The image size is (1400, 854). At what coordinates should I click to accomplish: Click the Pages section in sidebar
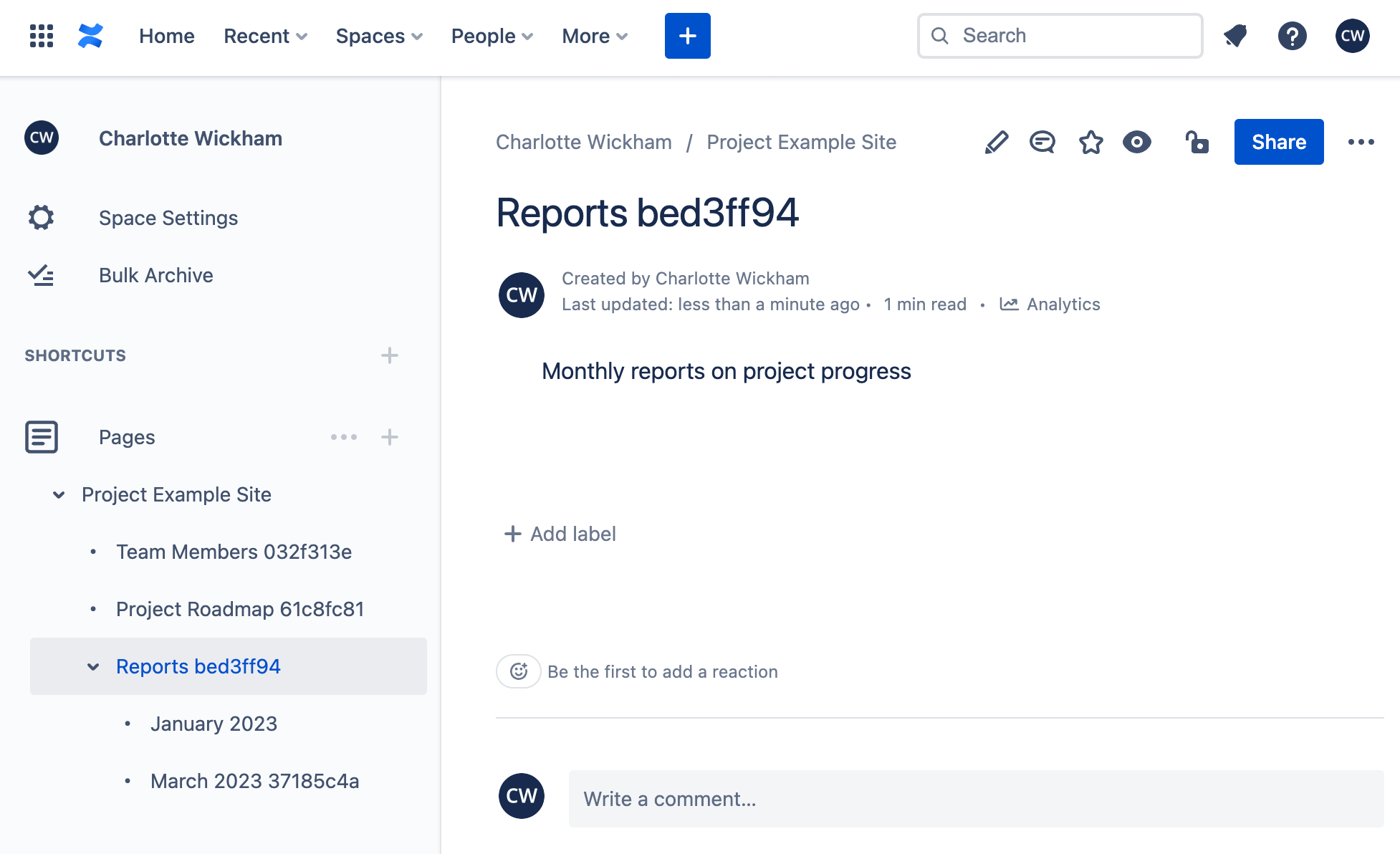[x=127, y=436]
